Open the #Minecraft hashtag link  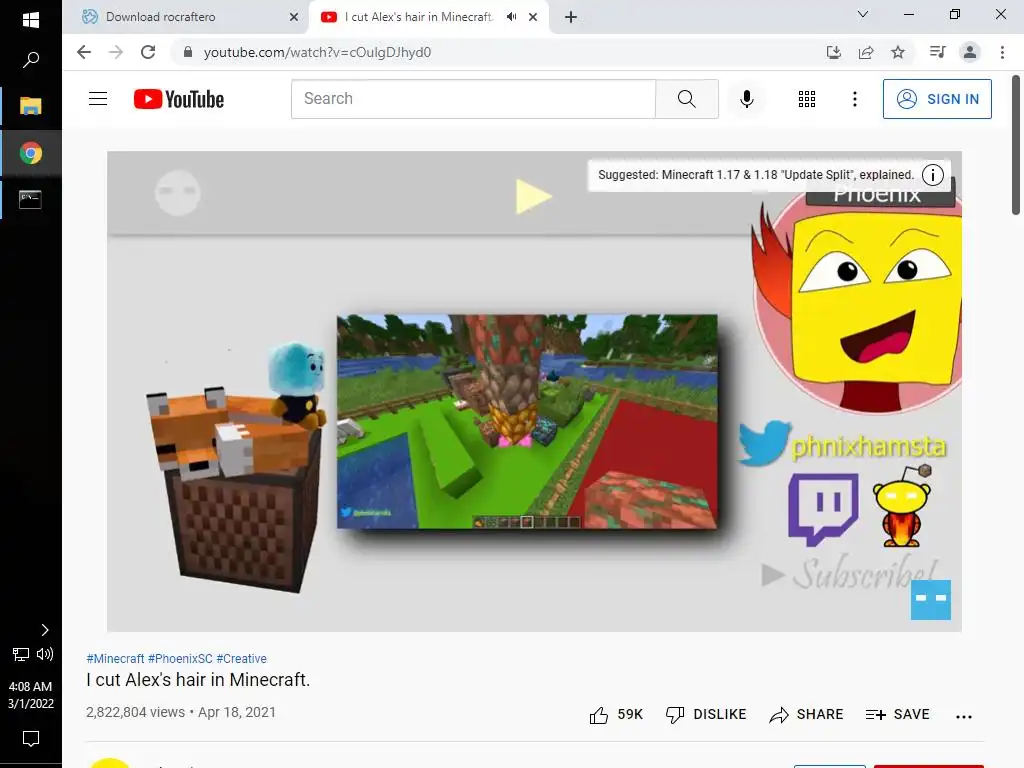(115, 658)
